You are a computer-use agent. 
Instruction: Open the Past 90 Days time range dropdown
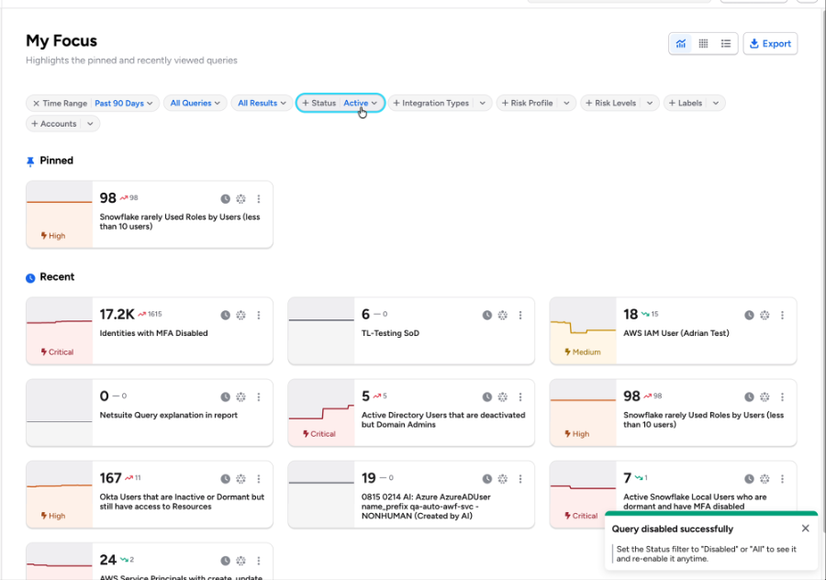click(123, 103)
